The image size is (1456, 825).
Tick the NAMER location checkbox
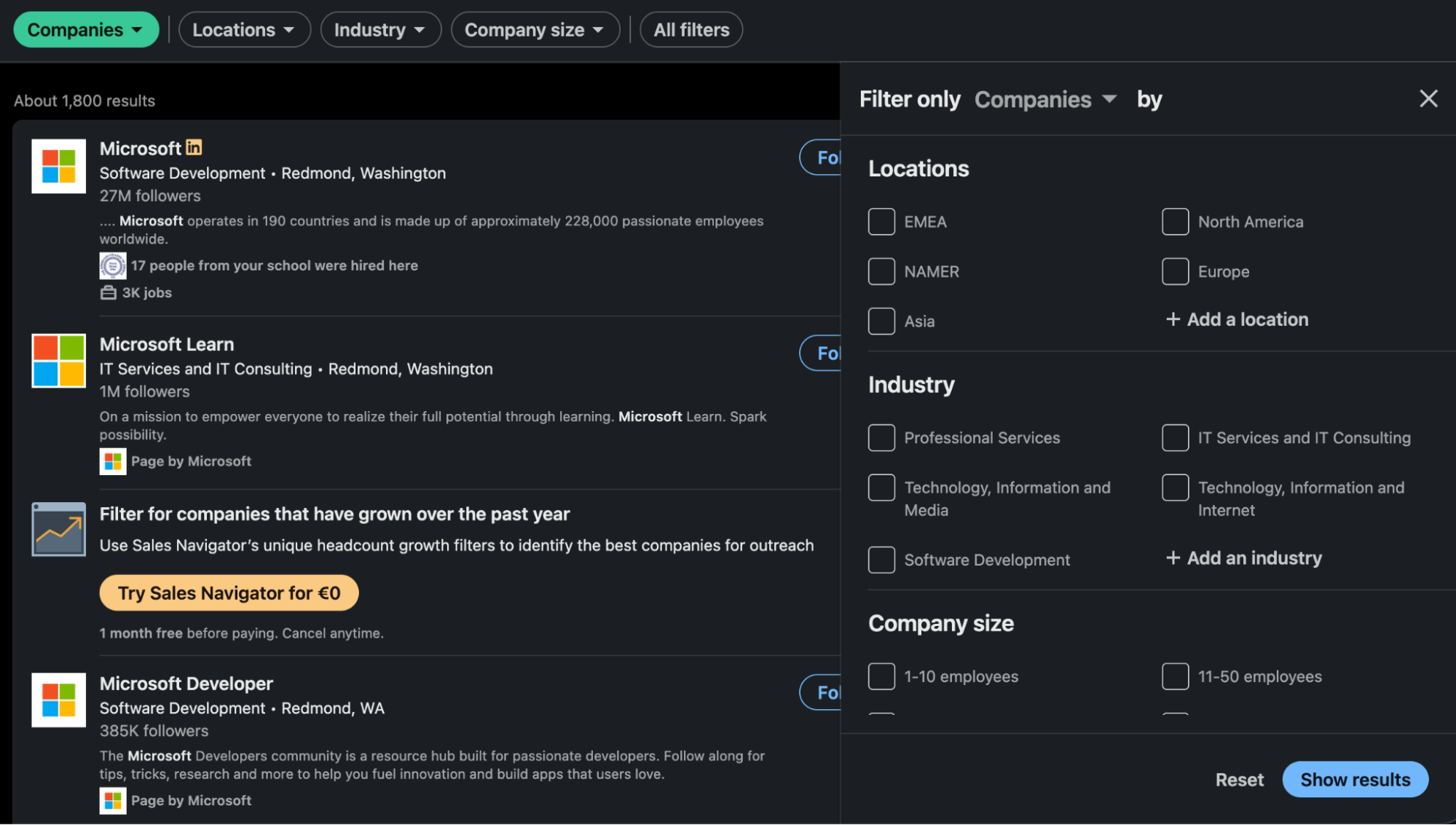[x=881, y=271]
